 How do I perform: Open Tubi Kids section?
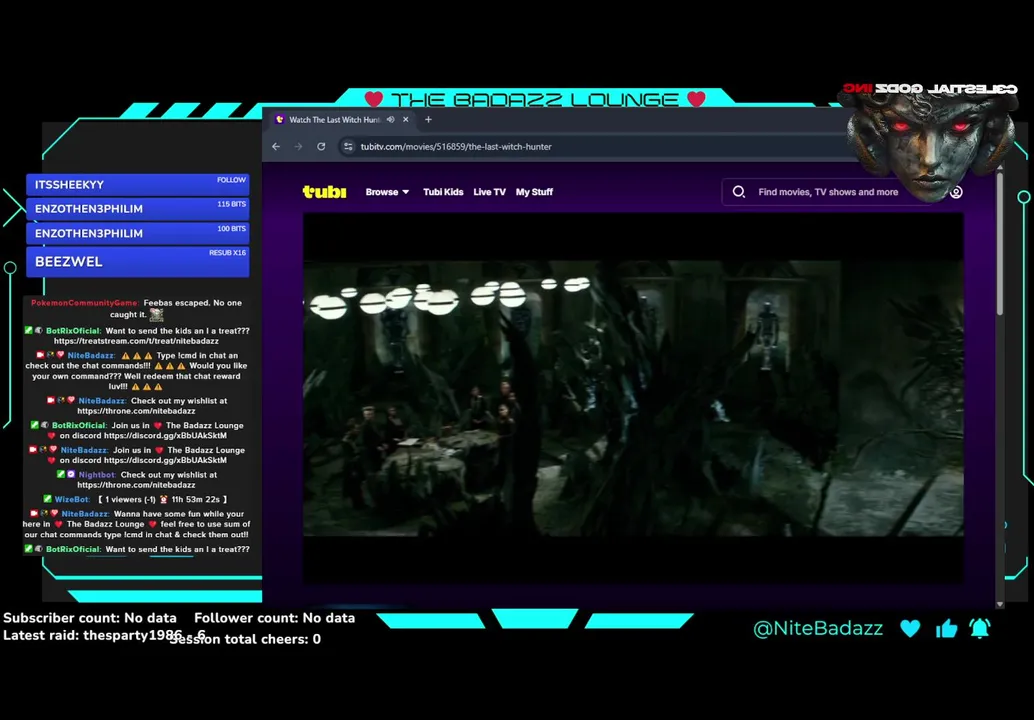point(443,192)
